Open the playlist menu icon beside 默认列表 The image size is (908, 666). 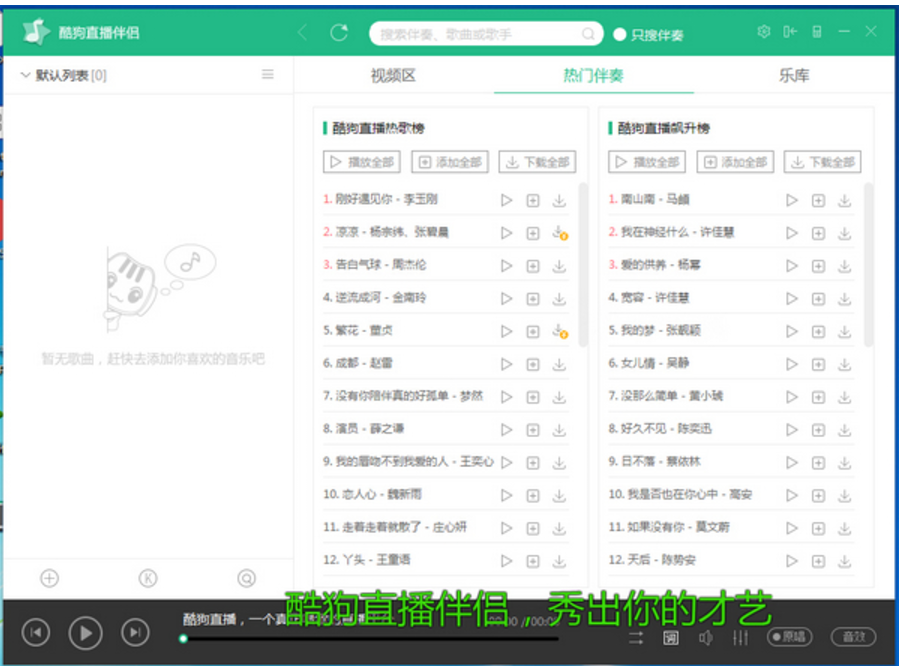pyautogui.click(x=268, y=74)
